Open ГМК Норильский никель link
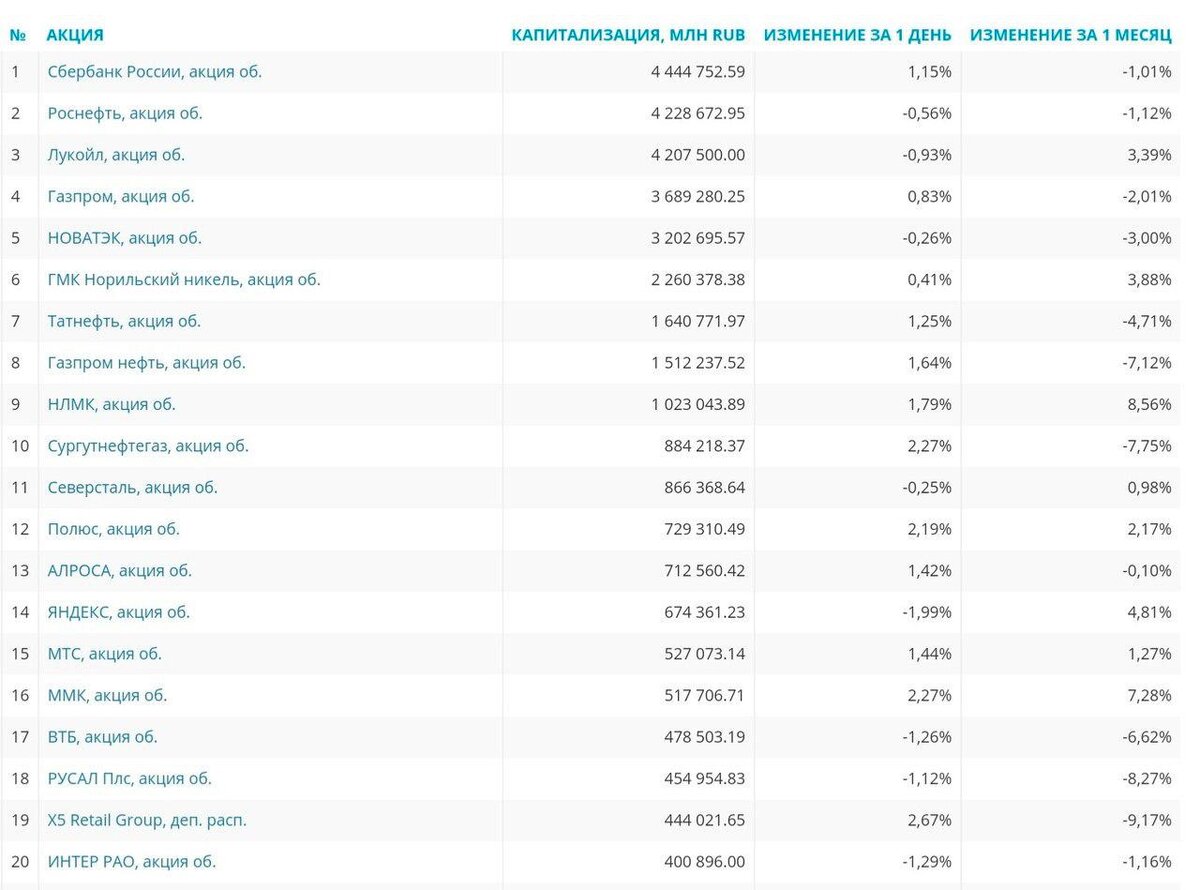This screenshot has width=1200, height=890. pyautogui.click(x=184, y=280)
